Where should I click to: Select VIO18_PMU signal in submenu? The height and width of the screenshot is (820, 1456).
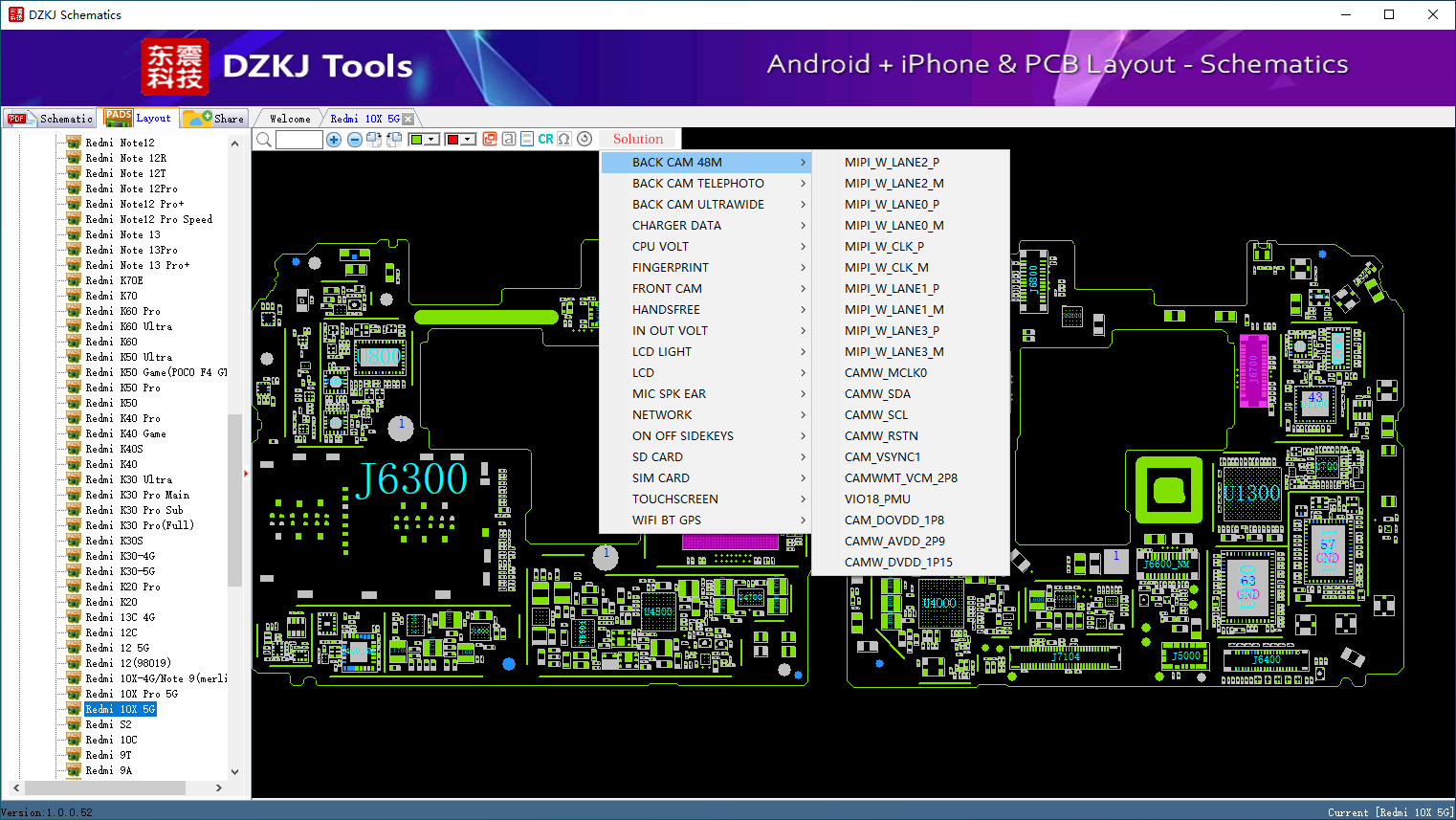911,499
